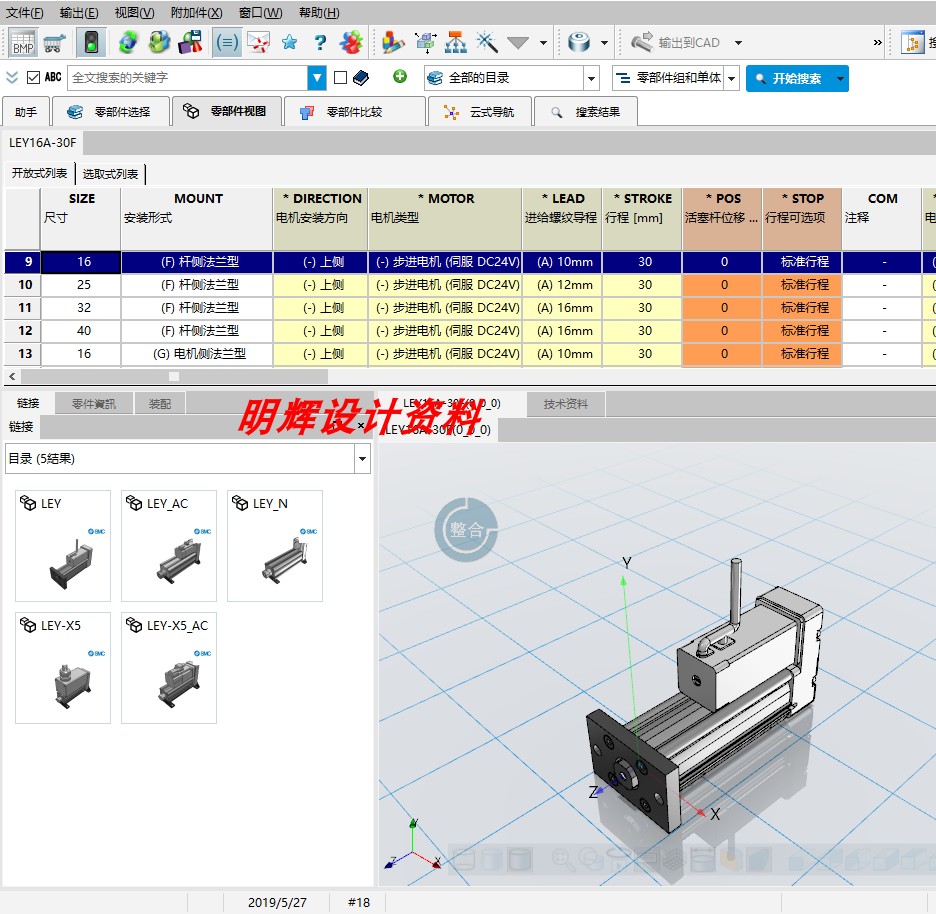
Task: Open the 开始搜索 split dropdown arrow
Action: (840, 78)
